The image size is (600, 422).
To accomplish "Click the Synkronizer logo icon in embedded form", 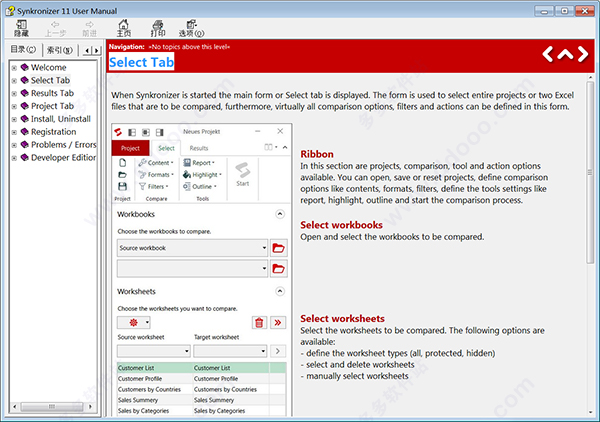I will tap(118, 132).
